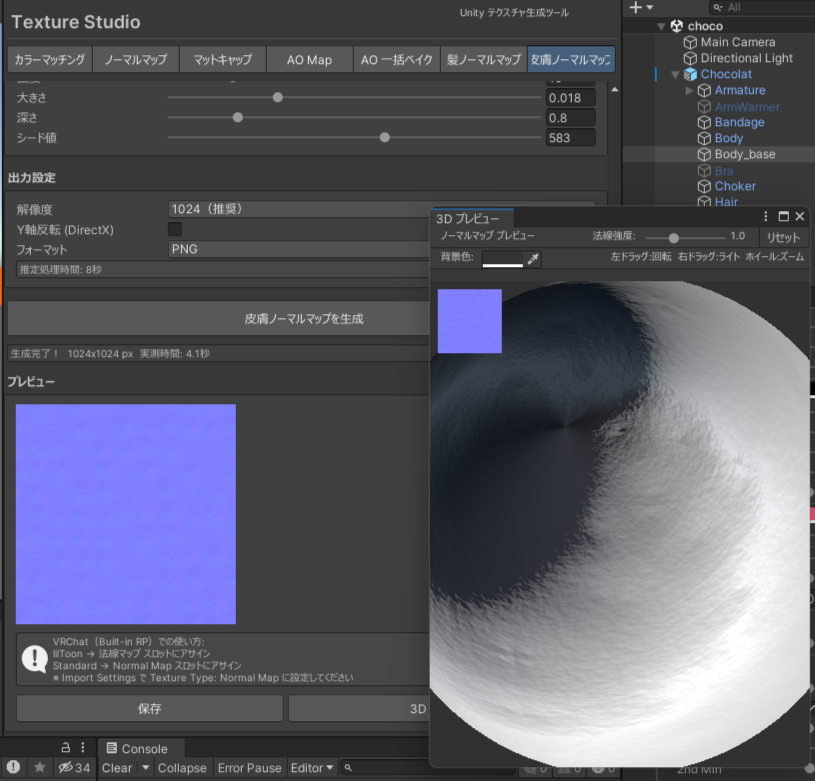
Task: Click the 保存 save button
Action: [x=150, y=708]
